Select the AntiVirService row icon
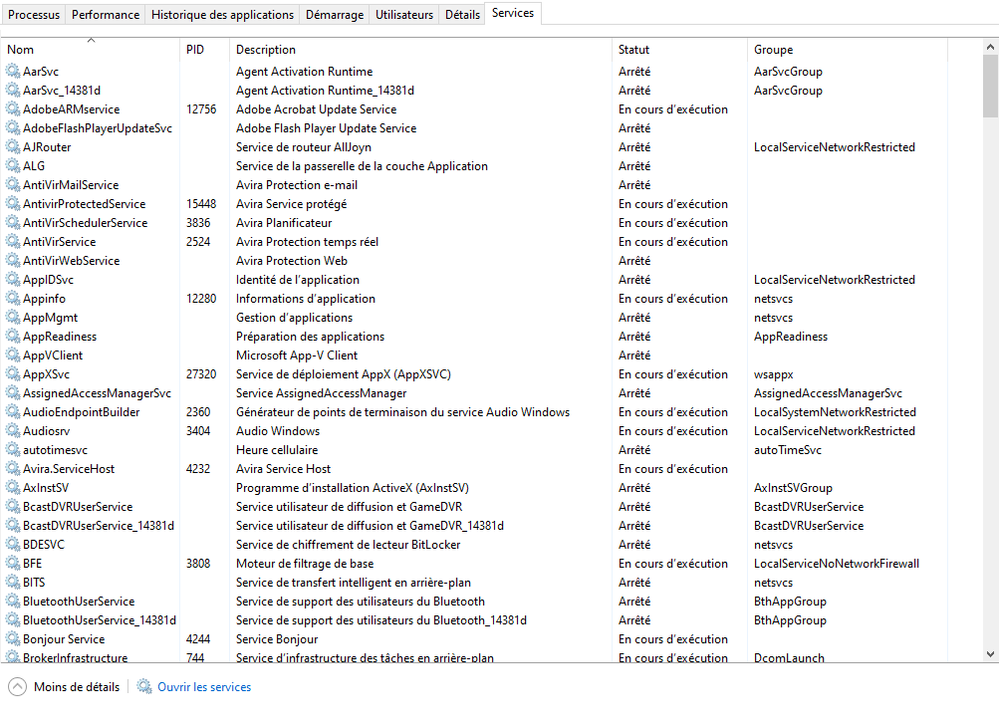 click(13, 242)
